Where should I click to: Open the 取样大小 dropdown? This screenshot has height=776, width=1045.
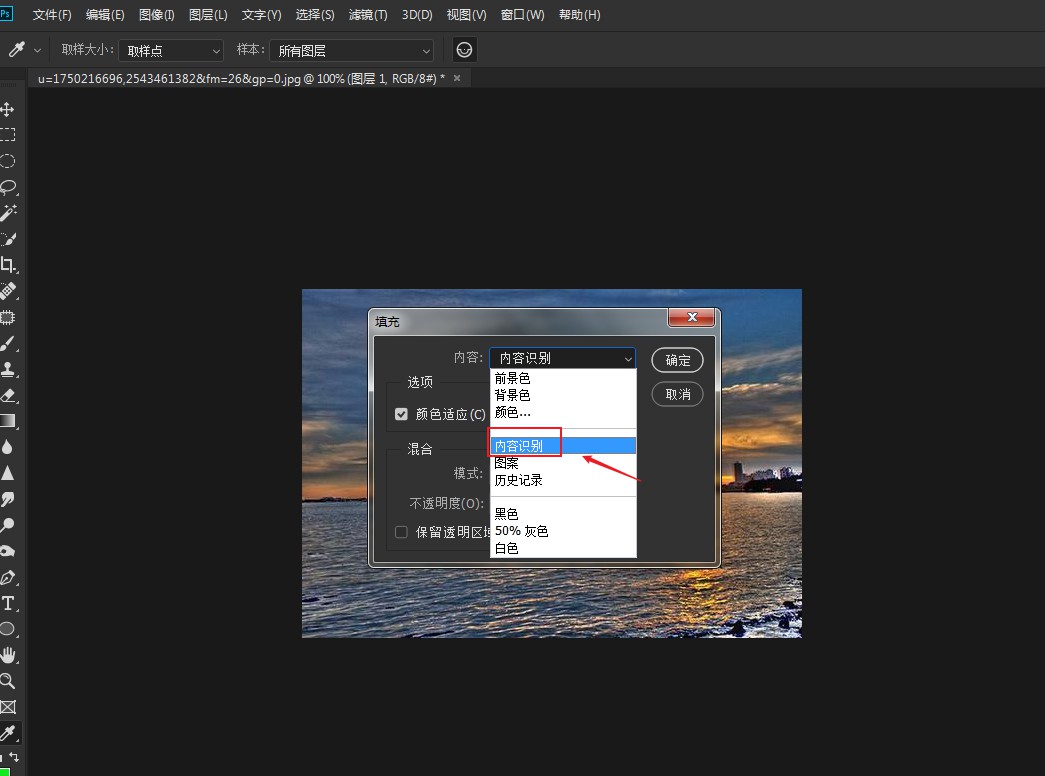click(171, 50)
